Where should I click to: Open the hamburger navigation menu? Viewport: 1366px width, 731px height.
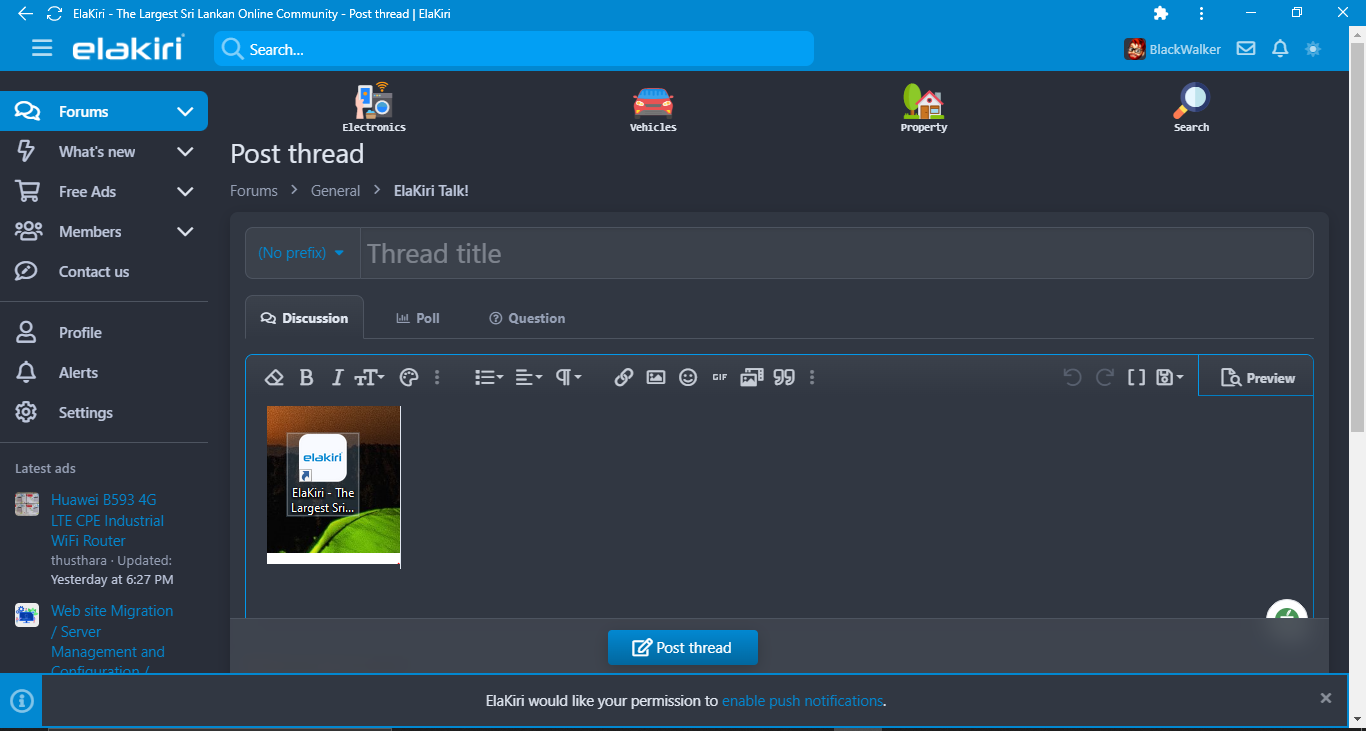(42, 48)
